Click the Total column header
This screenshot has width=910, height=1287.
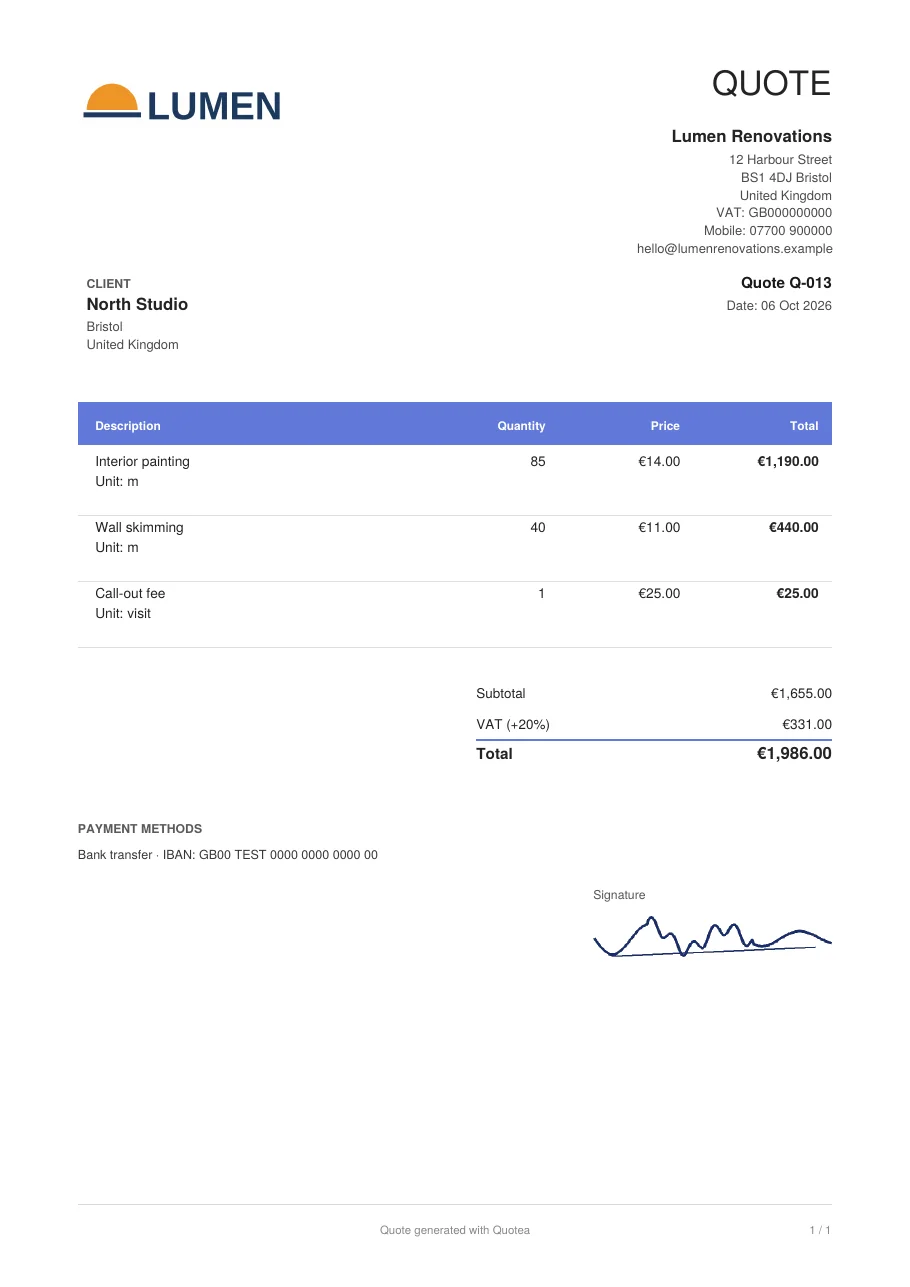point(804,426)
